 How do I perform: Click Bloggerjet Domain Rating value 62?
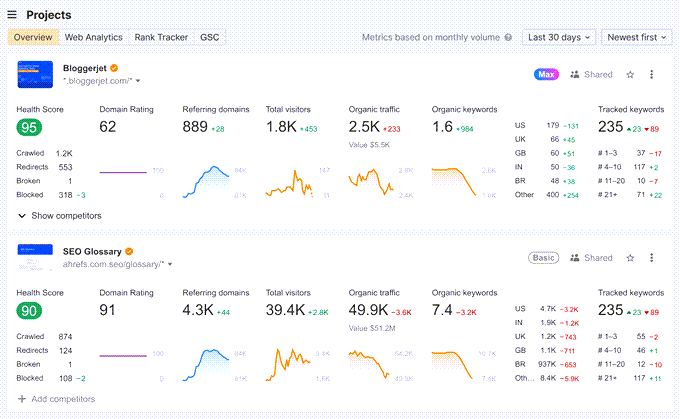click(108, 127)
